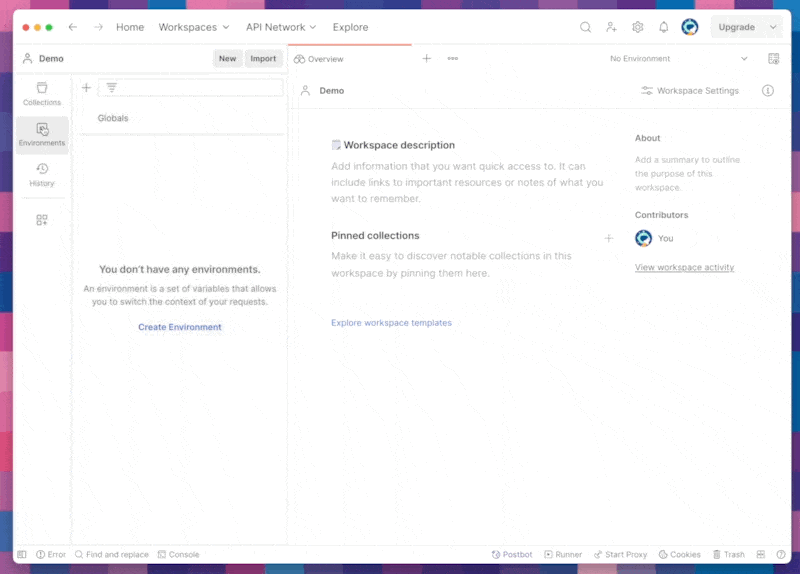Open the search magnifier icon

585,27
